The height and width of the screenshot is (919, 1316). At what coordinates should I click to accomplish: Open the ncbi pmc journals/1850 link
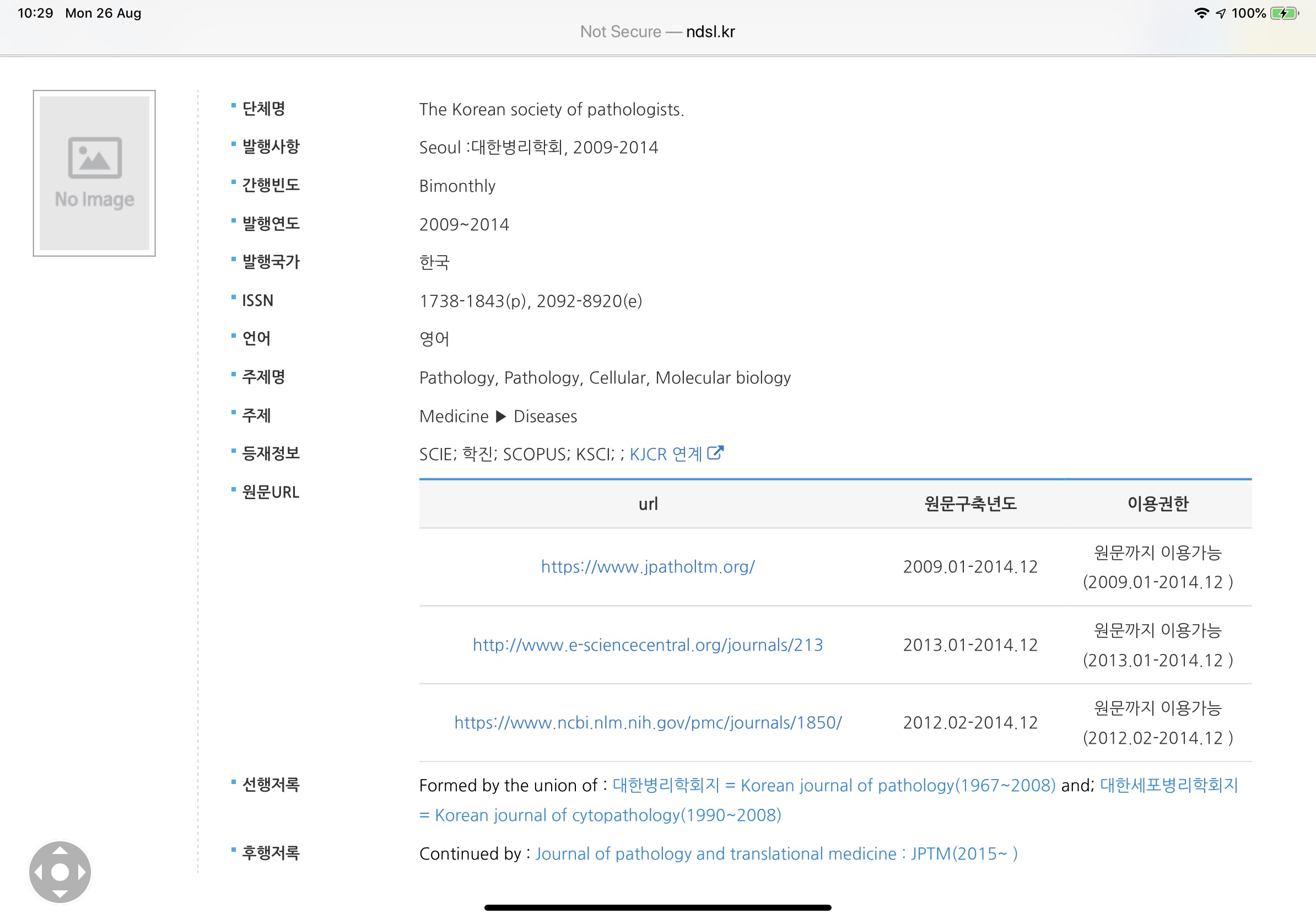(x=648, y=722)
